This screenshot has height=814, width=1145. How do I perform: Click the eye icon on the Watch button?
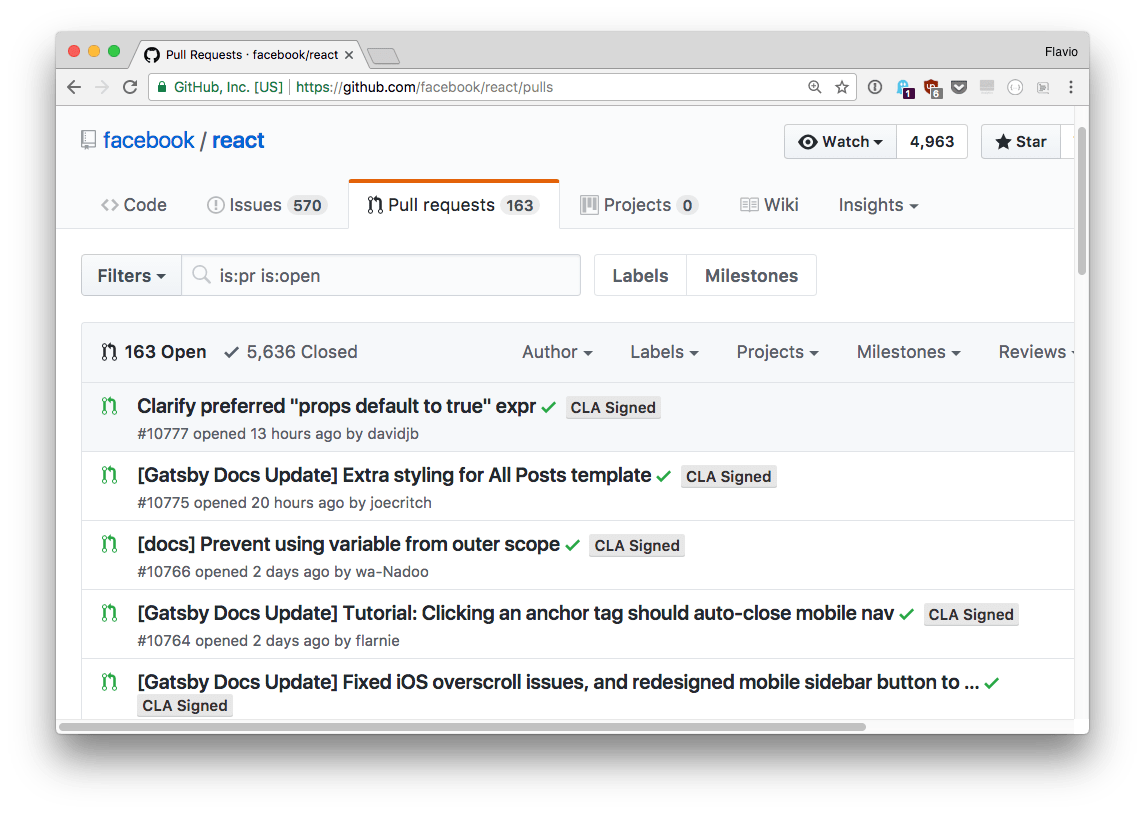point(810,141)
